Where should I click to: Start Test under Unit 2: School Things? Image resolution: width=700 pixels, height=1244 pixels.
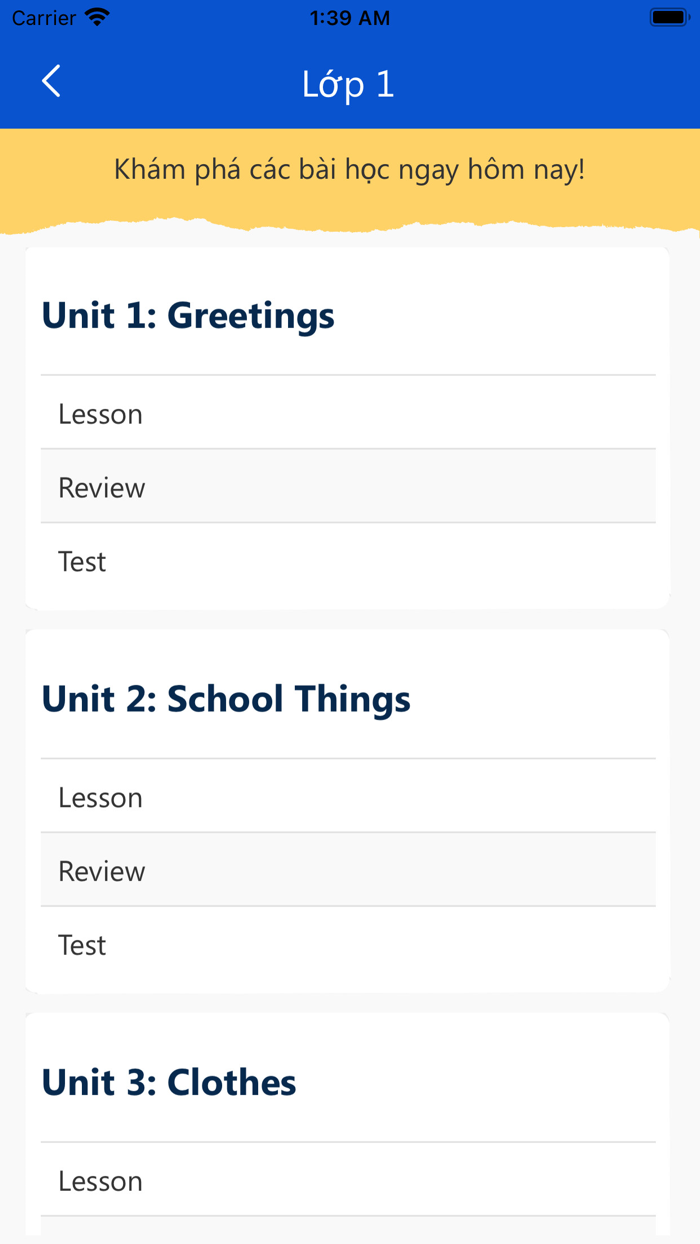[348, 945]
